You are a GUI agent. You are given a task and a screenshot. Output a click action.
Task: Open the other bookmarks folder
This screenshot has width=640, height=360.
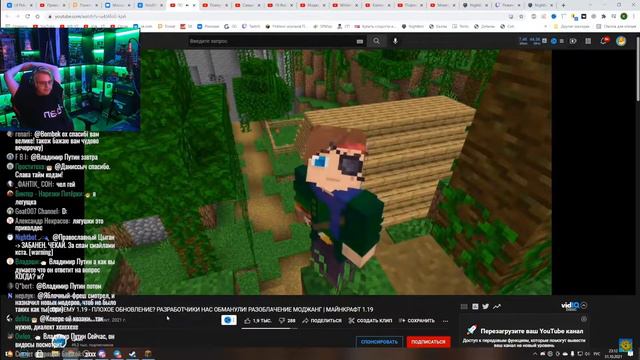[x=571, y=26]
